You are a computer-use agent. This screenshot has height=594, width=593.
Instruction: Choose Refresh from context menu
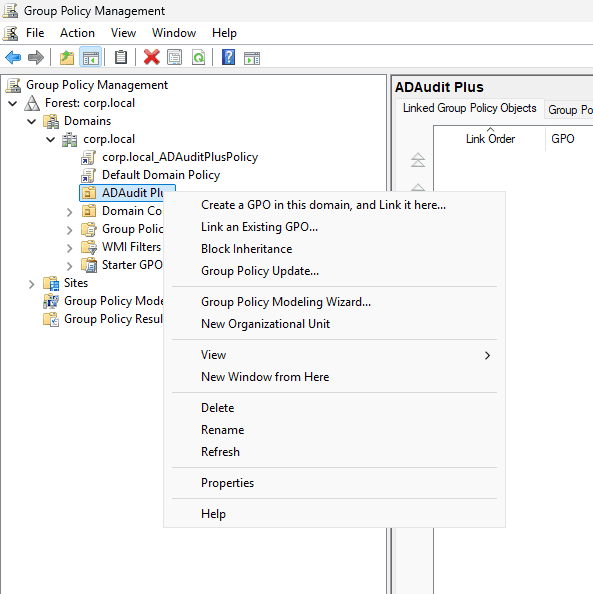(x=334, y=452)
